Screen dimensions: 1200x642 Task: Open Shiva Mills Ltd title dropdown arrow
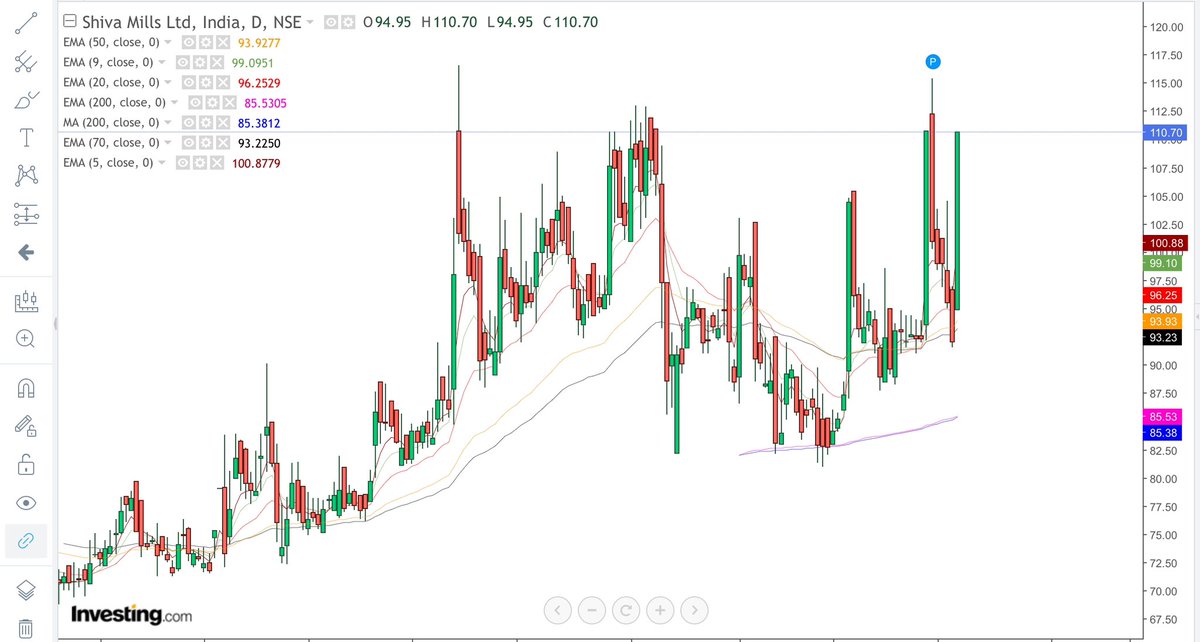coord(309,21)
